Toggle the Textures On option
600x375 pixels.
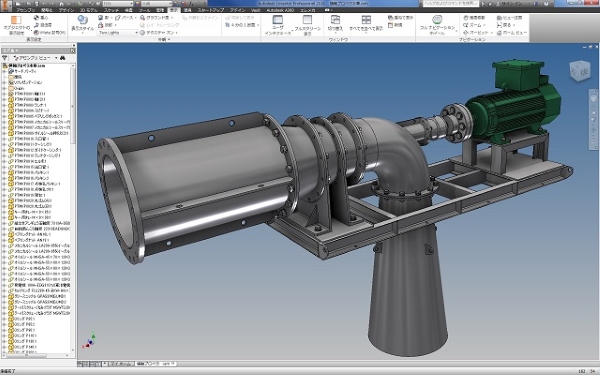[158, 33]
